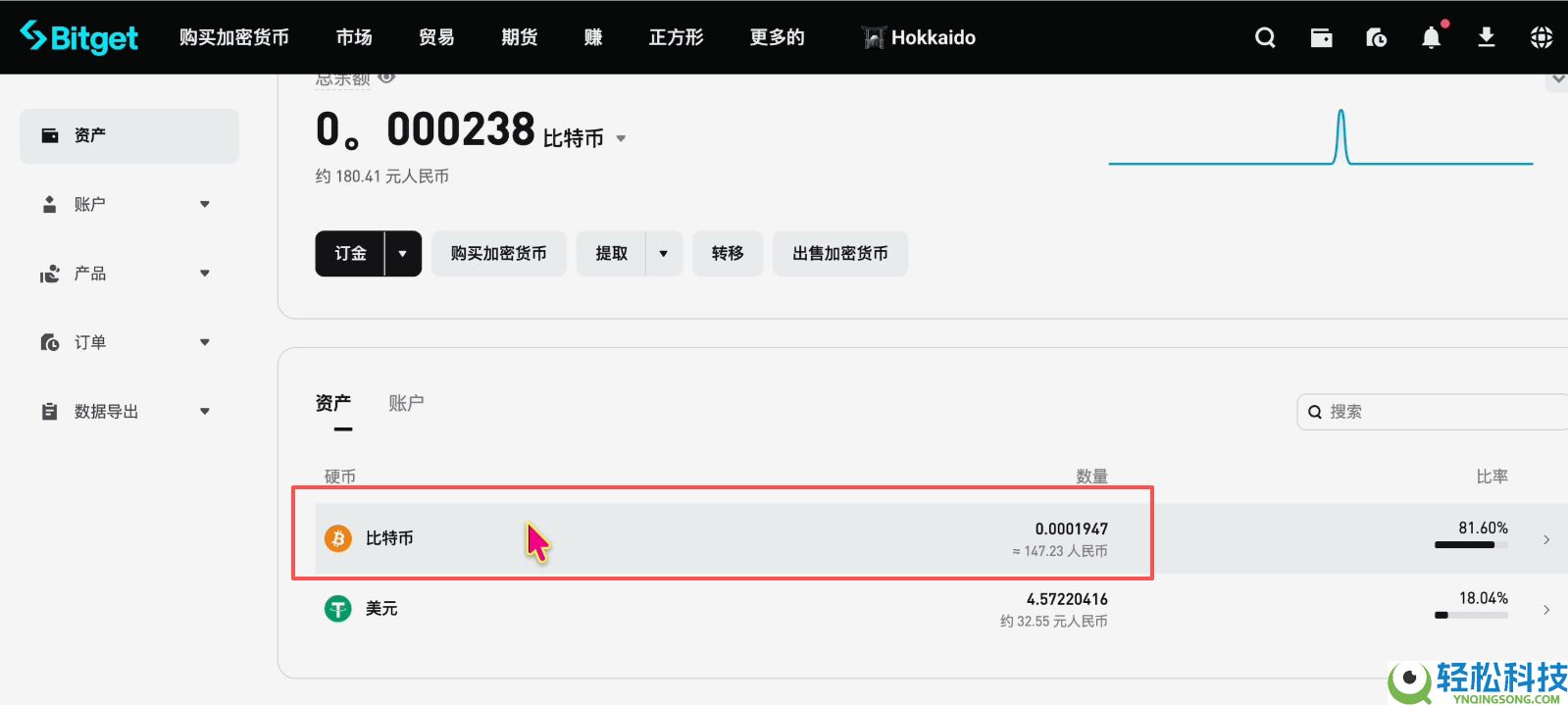This screenshot has height=705, width=1568.
Task: Switch to the 账户 tab
Action: [x=406, y=403]
